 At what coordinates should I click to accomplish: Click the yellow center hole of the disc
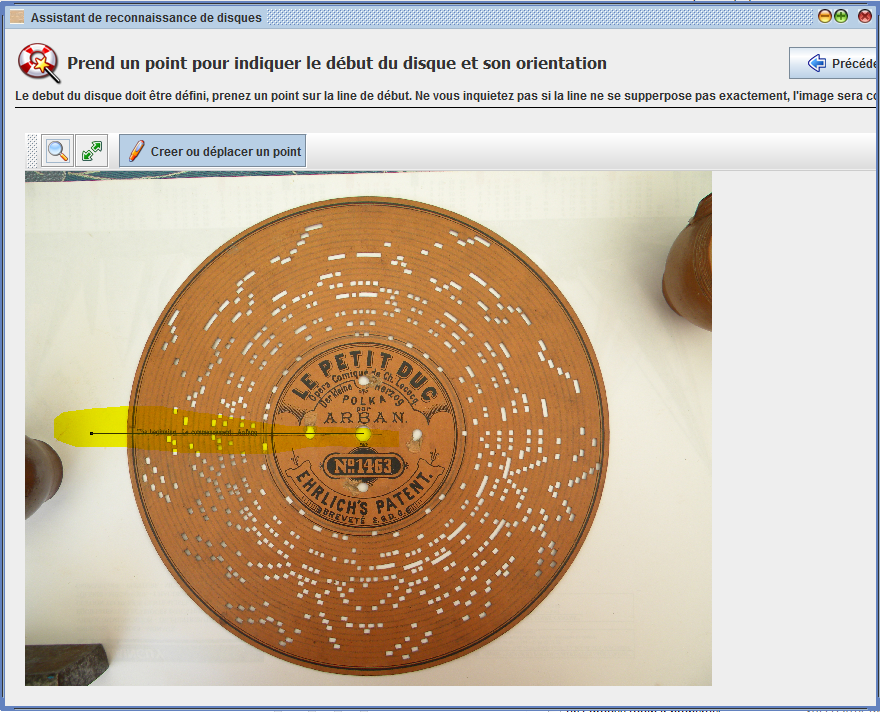click(x=363, y=434)
